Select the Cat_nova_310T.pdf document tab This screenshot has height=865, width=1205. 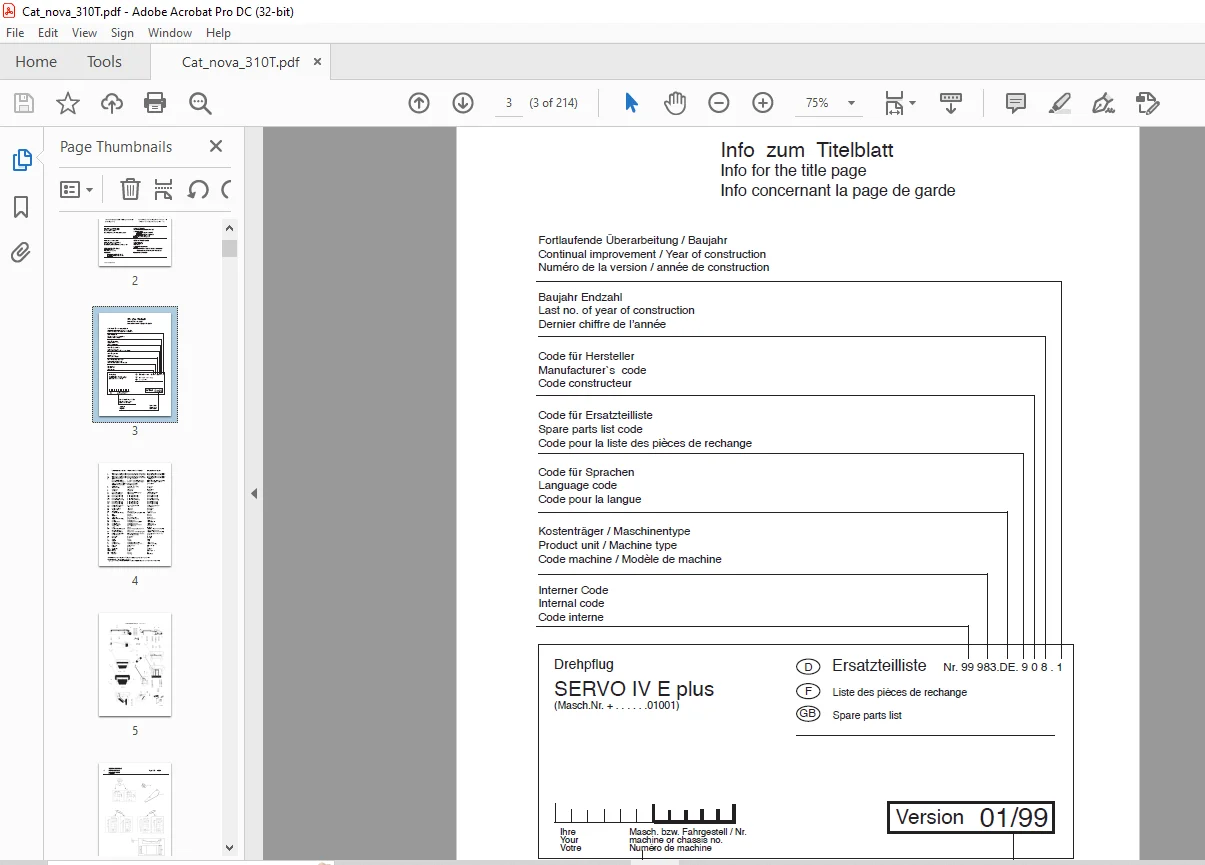240,62
